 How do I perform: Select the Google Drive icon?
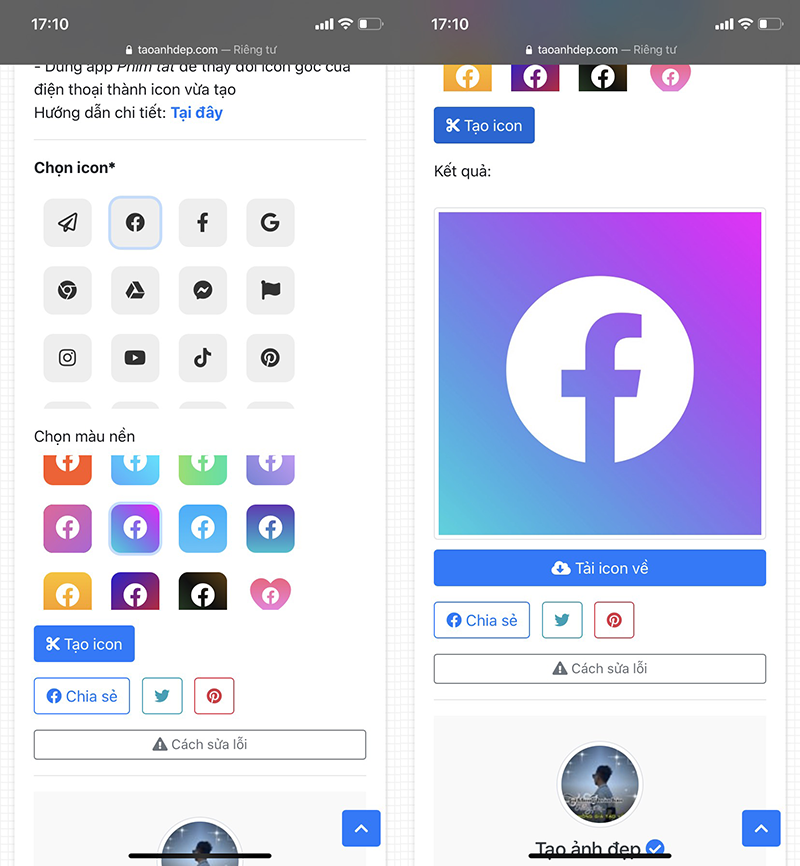tap(135, 291)
